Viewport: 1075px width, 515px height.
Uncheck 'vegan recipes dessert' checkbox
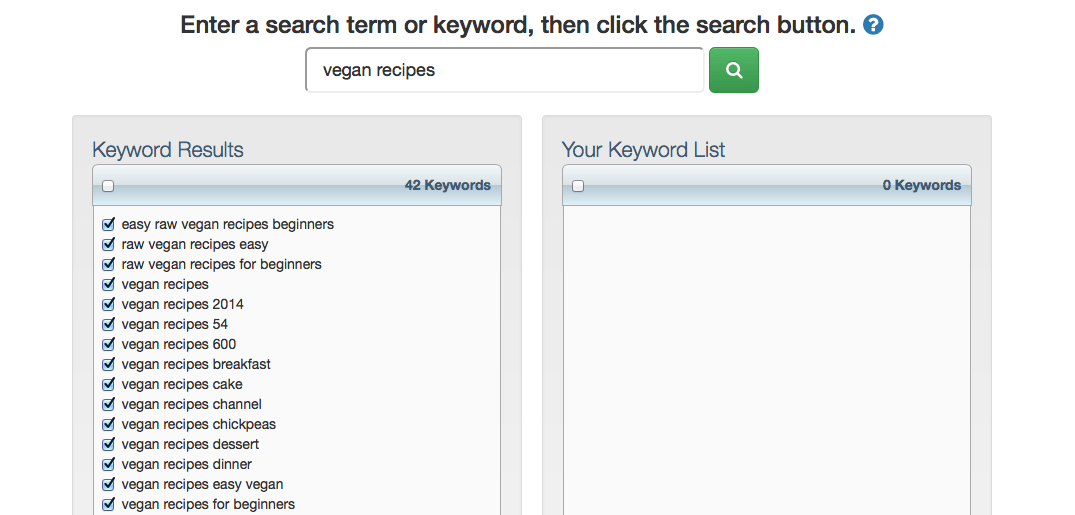click(x=108, y=444)
